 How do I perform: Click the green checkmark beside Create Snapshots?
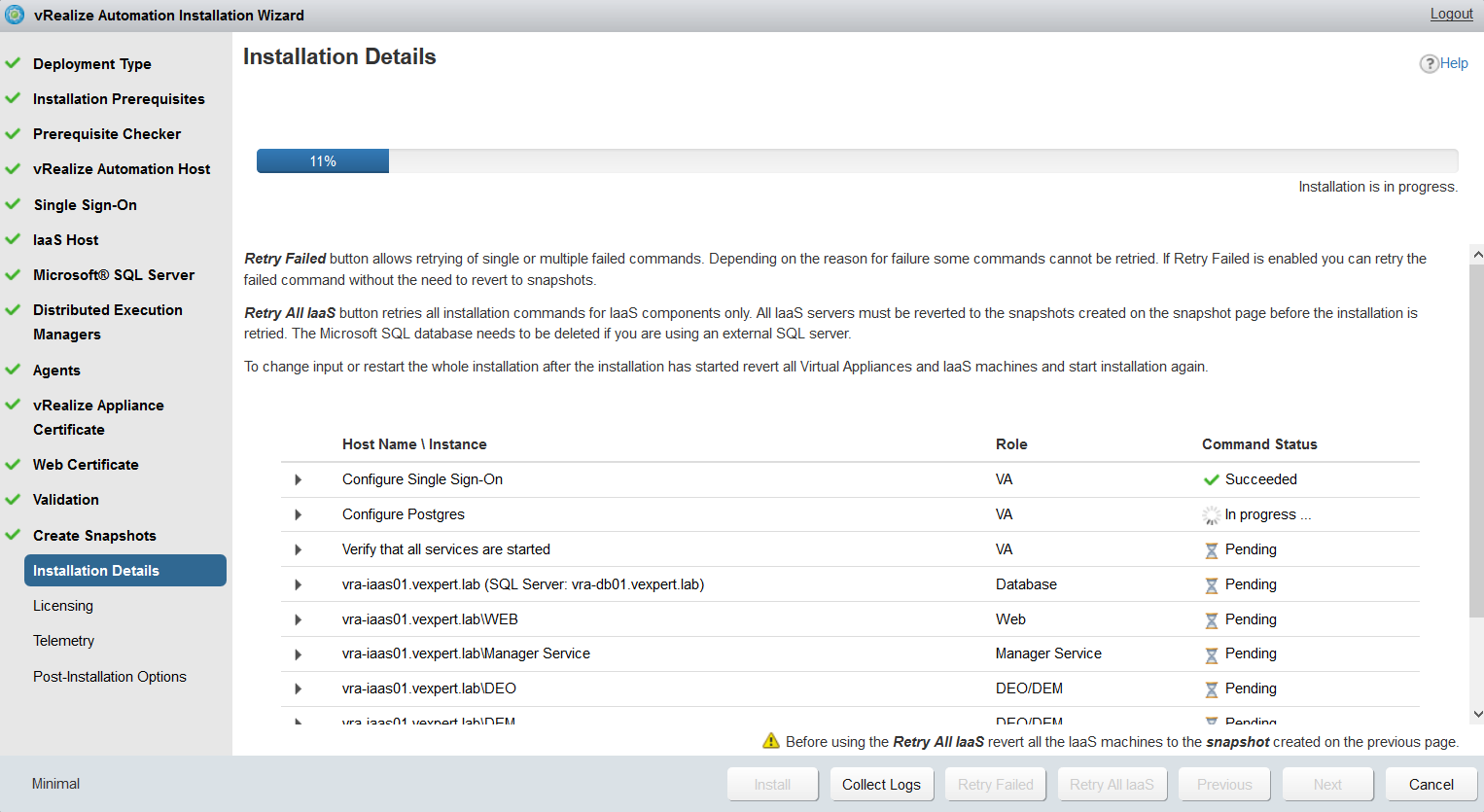(13, 535)
